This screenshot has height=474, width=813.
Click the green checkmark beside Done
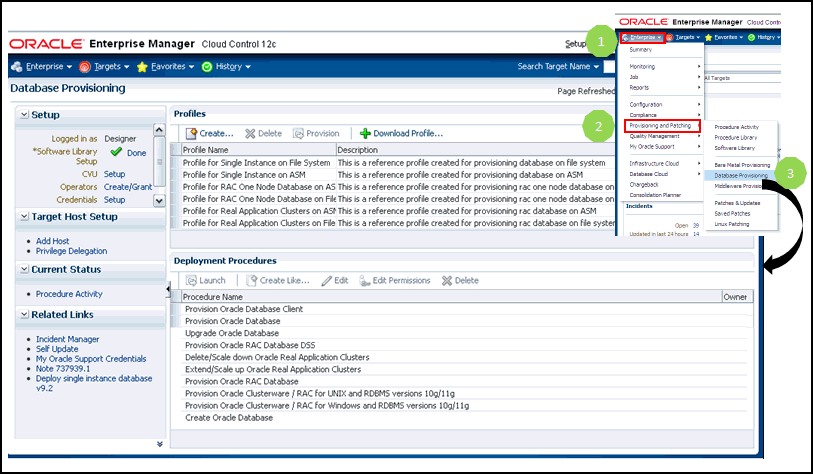[x=116, y=152]
